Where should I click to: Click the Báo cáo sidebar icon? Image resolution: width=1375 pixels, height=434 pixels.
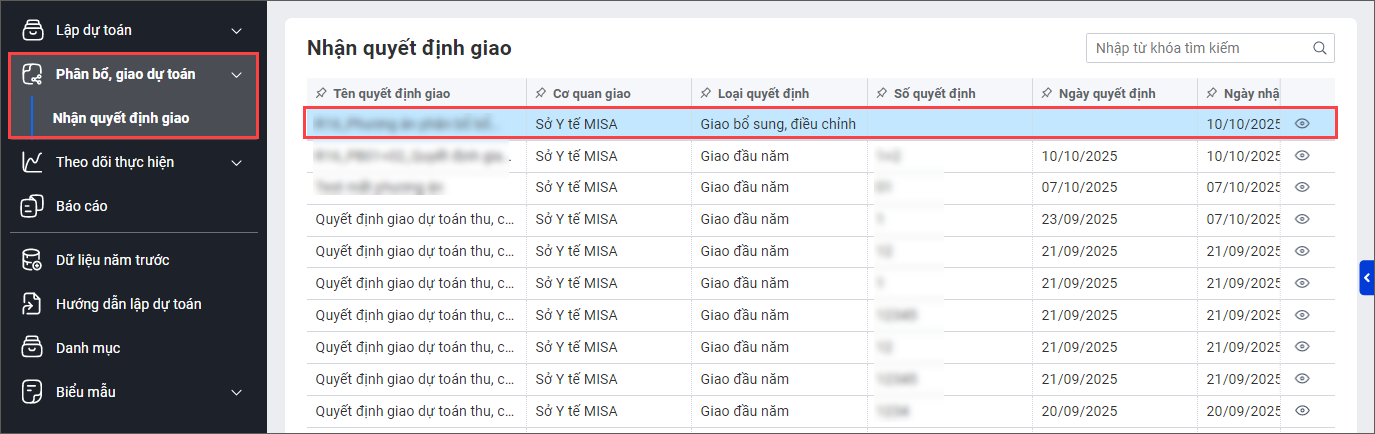(32, 206)
